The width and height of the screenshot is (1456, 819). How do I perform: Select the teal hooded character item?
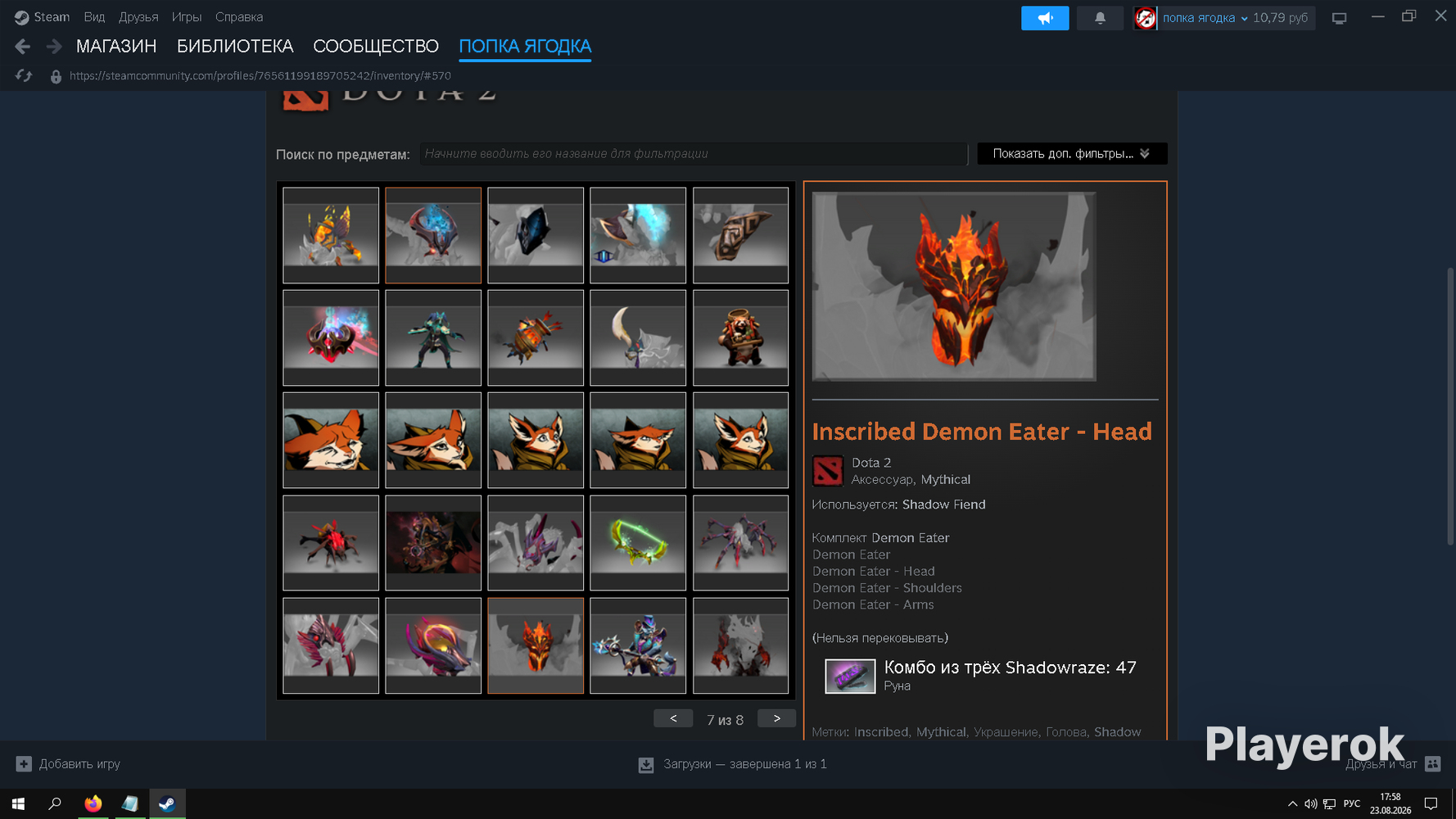(433, 338)
